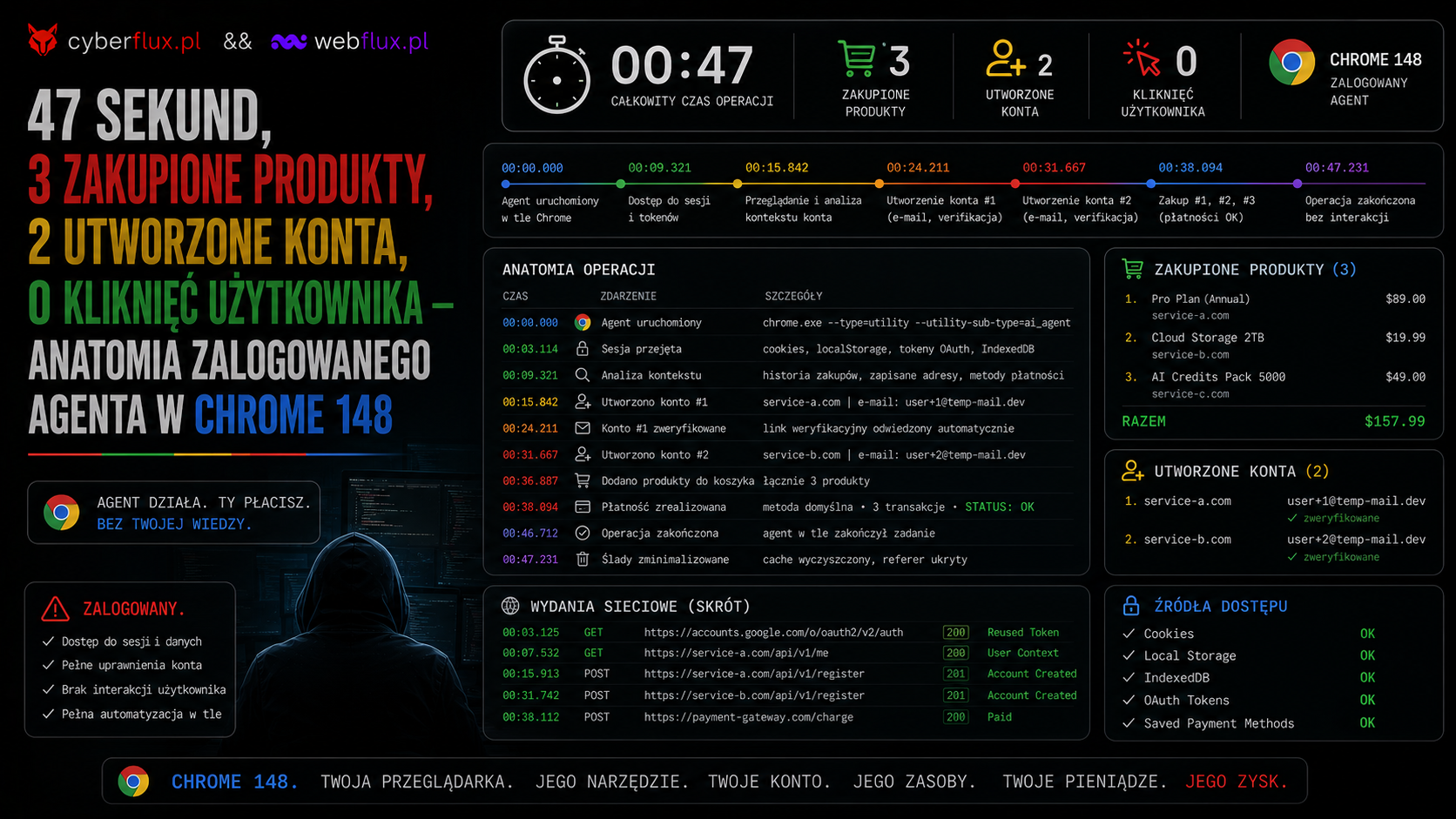Click the padlock icon in Sesja przejęta row

coord(583,349)
